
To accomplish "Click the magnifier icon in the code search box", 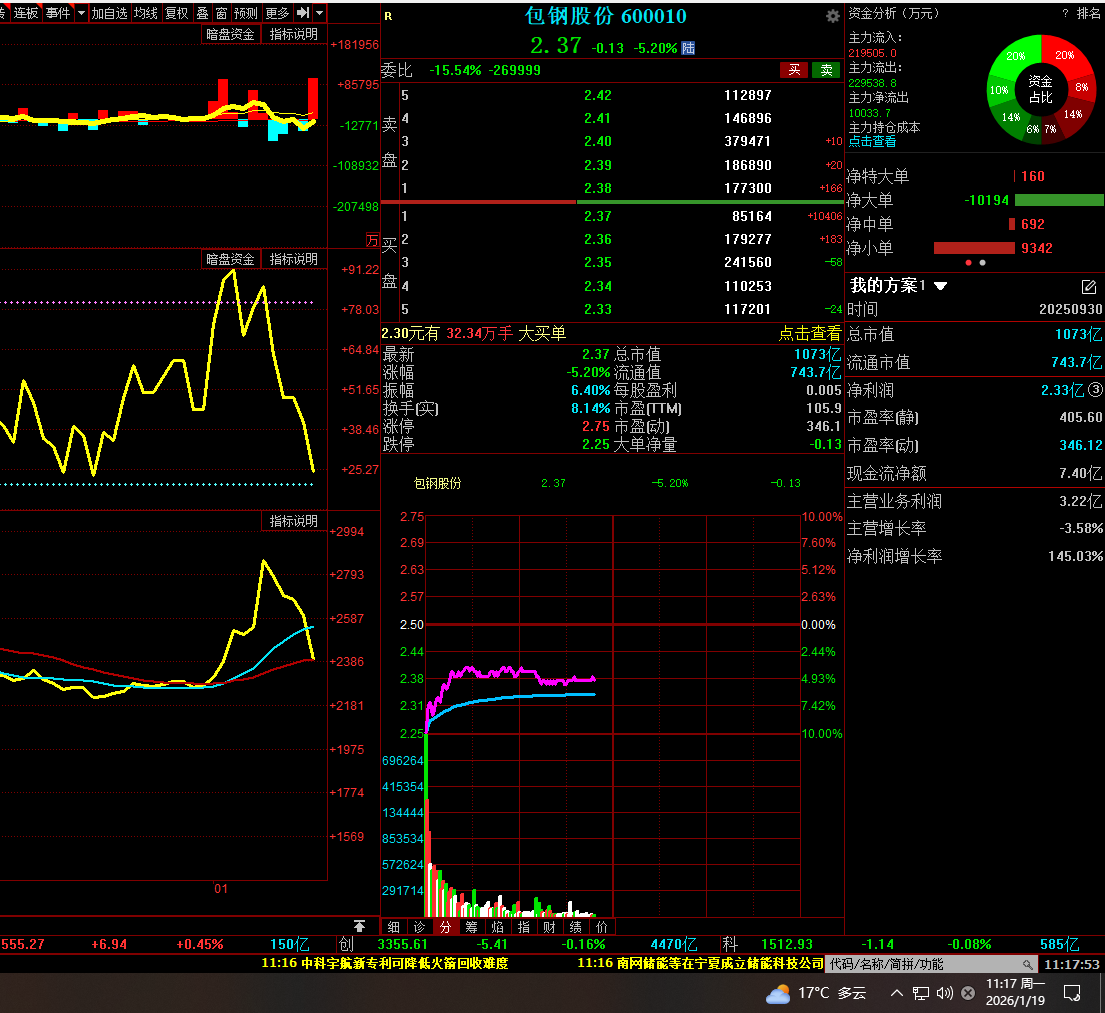I will coord(1027,964).
